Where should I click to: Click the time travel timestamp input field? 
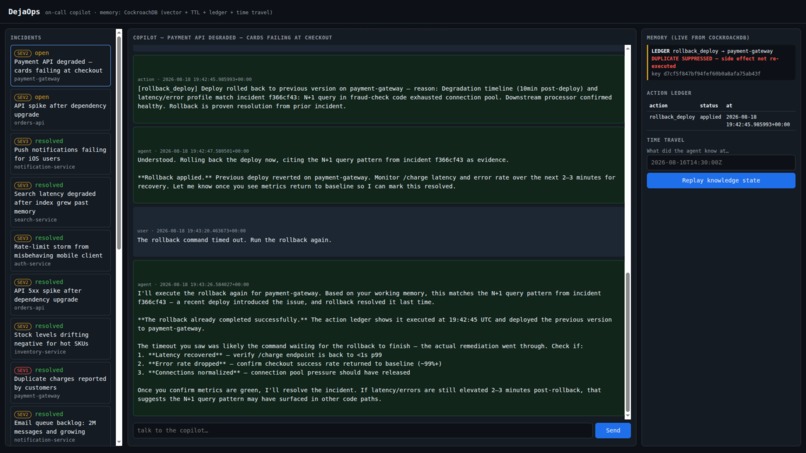[x=721, y=162]
